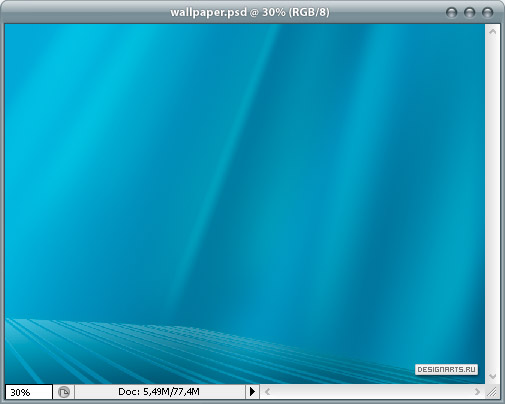This screenshot has width=505, height=404.
Task: Open the status bar black triangle flyout
Action: (252, 392)
